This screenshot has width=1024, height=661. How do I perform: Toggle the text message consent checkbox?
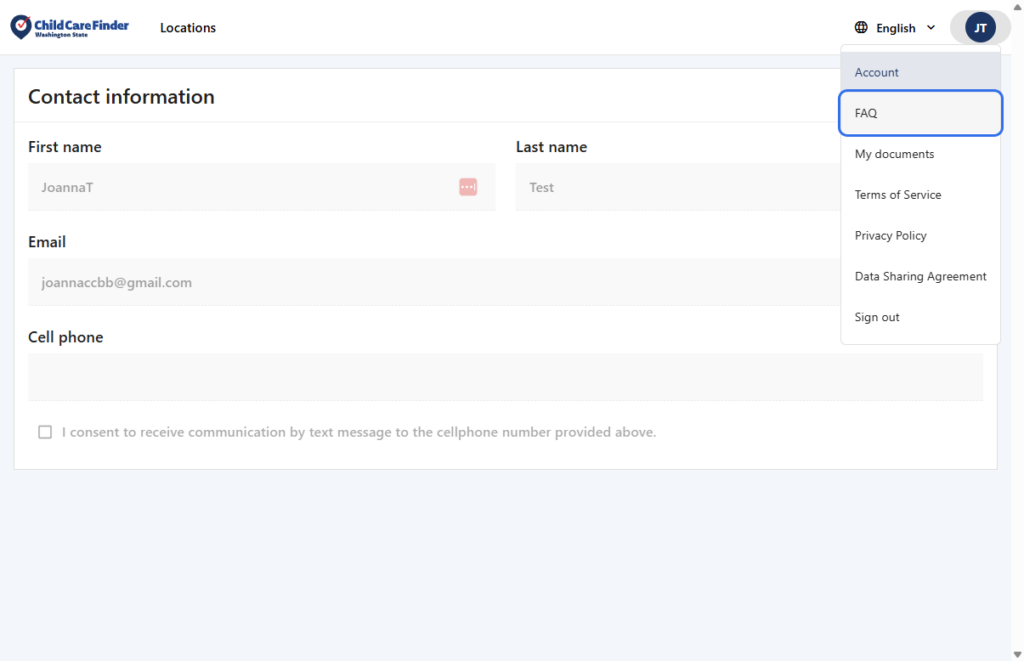click(x=45, y=432)
